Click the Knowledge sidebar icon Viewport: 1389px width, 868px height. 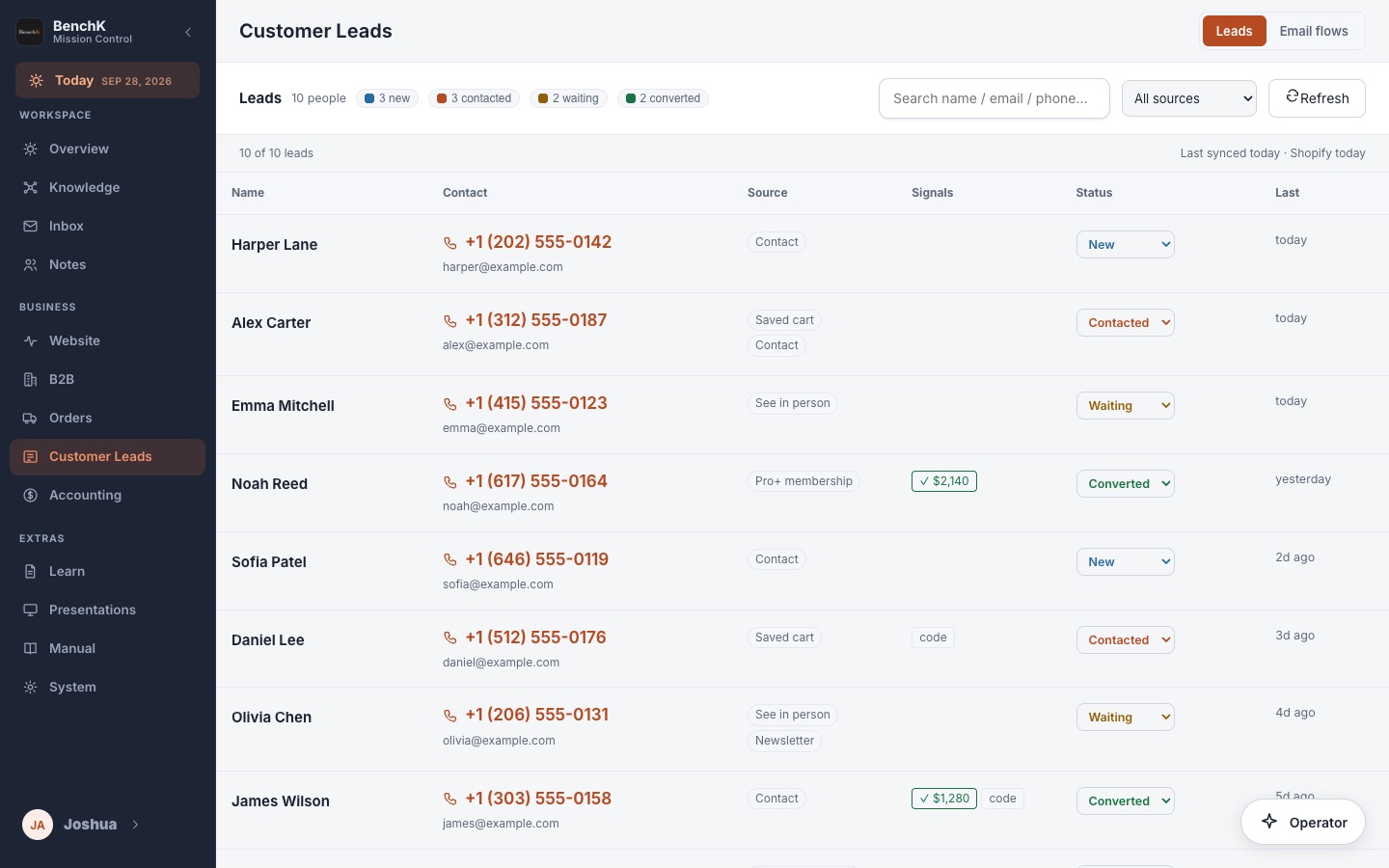[31, 188]
